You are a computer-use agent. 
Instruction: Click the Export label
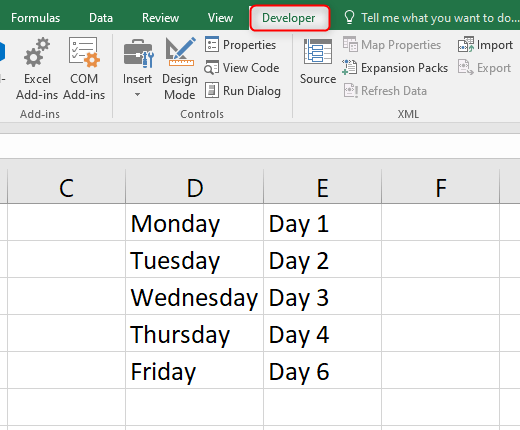point(494,68)
